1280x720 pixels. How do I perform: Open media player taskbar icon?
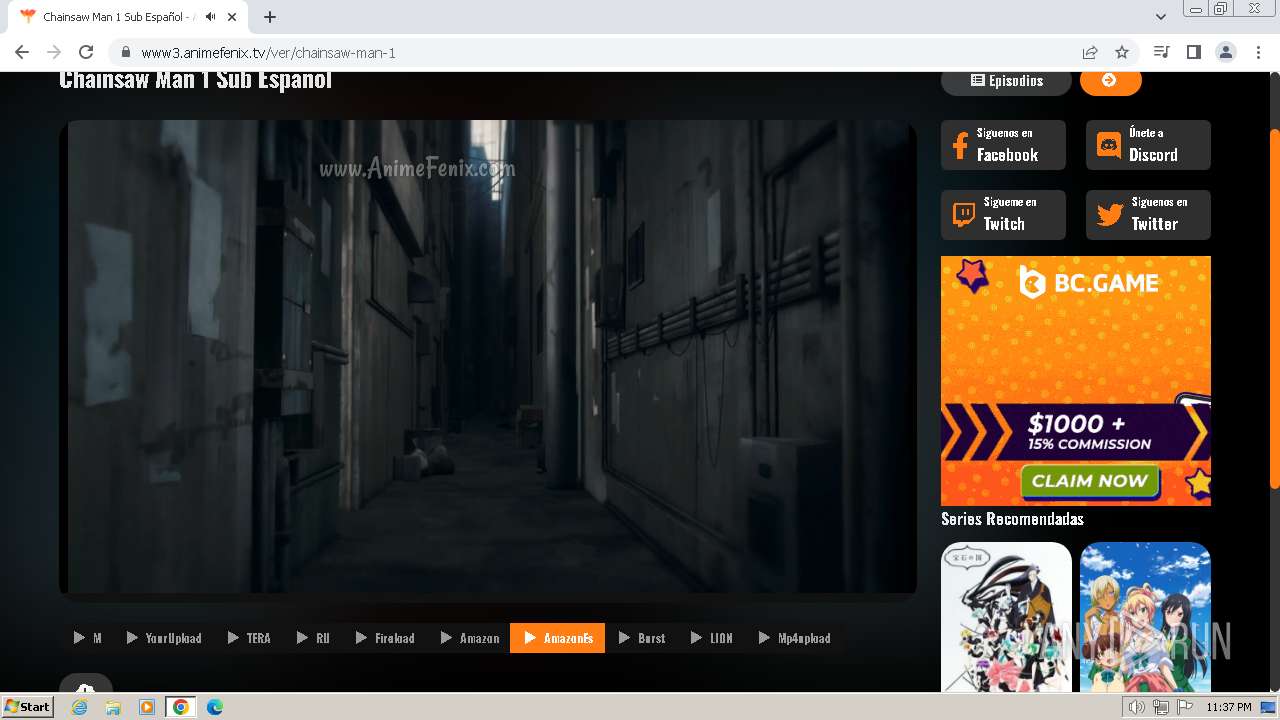click(x=147, y=707)
